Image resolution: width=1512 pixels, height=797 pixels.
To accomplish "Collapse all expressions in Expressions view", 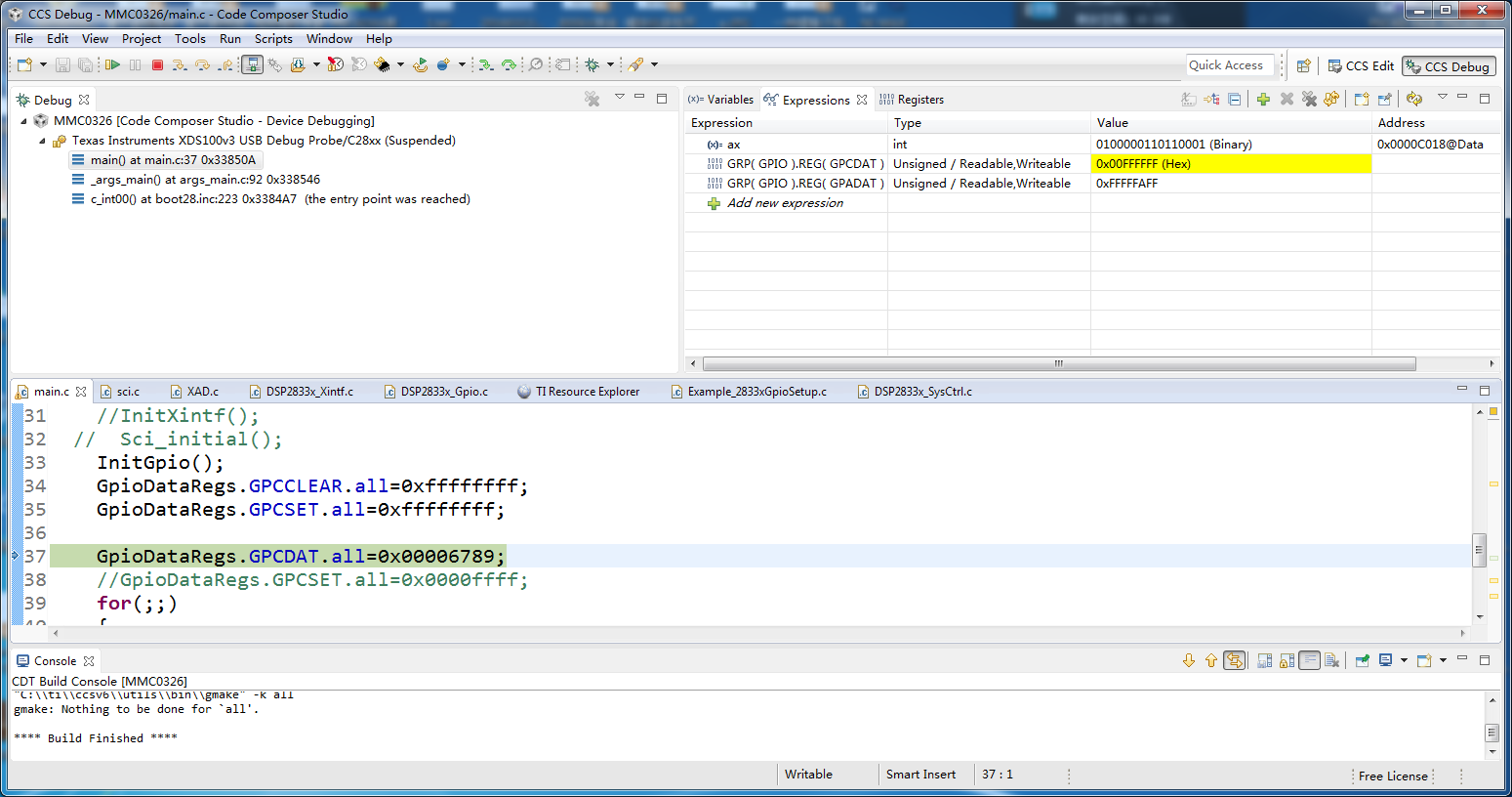I will [1235, 100].
